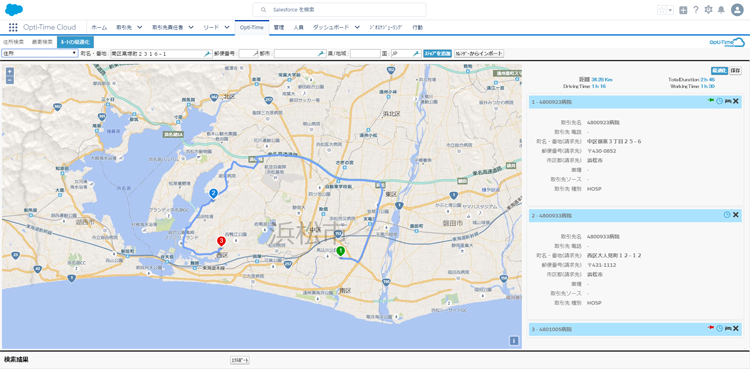Open the 住所 type dropdown
The height and width of the screenshot is (369, 750).
click(x=40, y=54)
